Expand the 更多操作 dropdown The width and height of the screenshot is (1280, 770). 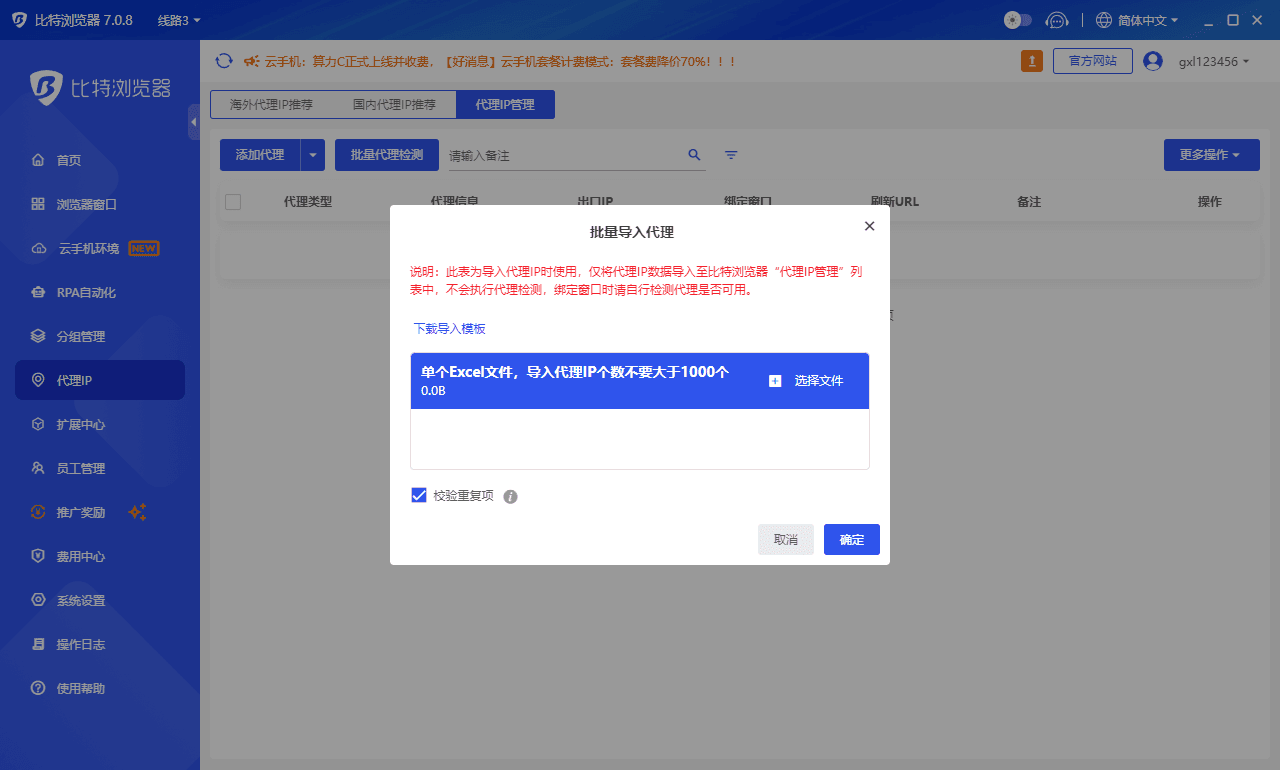[1211, 155]
